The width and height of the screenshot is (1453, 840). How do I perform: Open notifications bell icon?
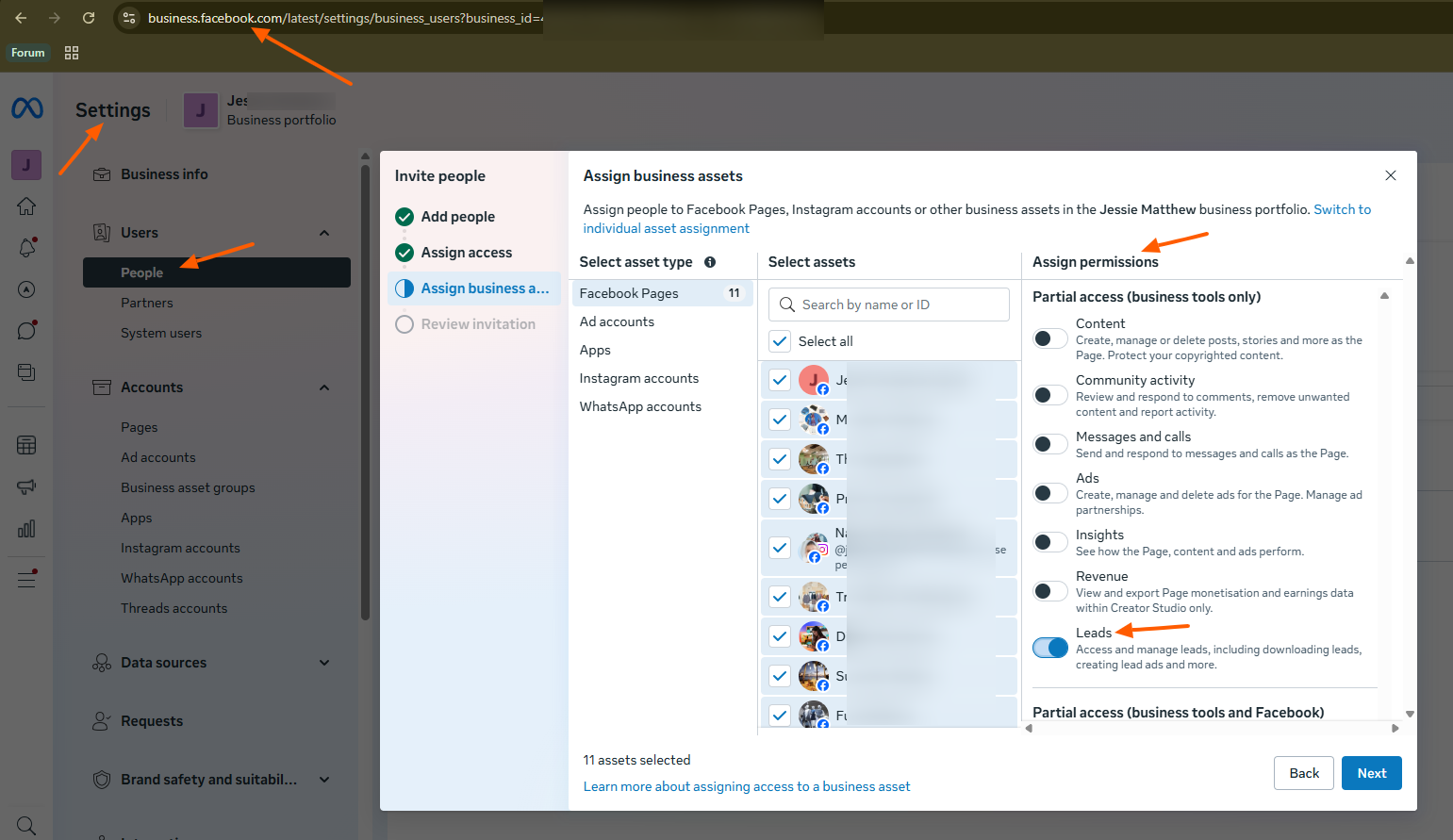26,247
